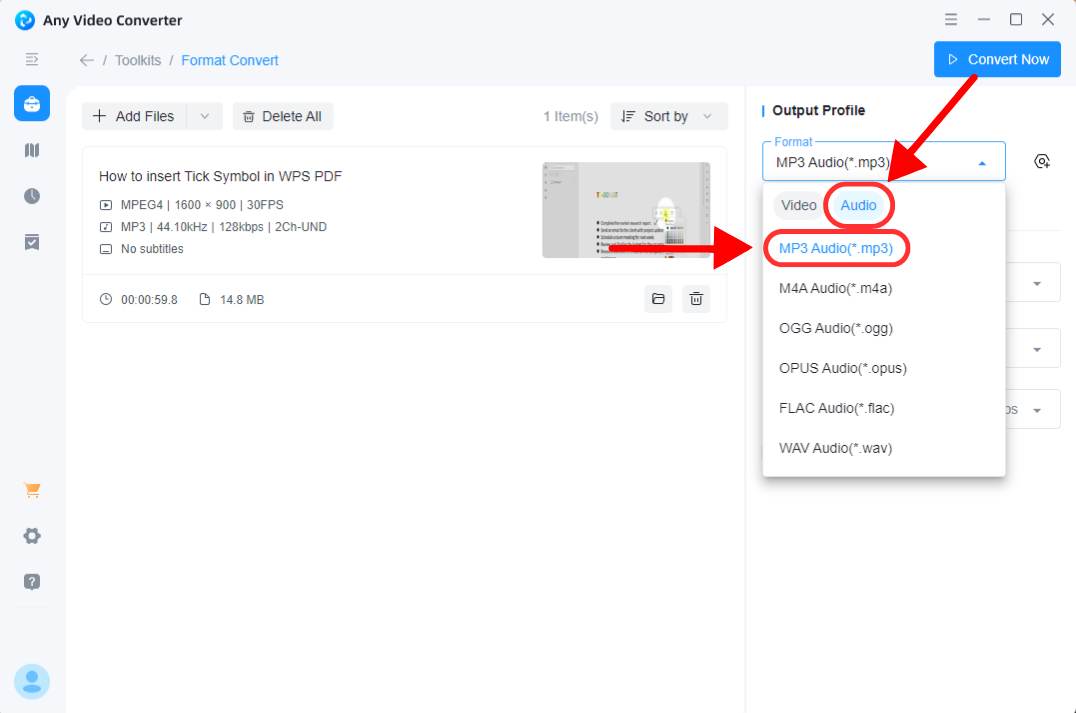Viewport: 1076px width, 713px height.
Task: Click the Delete All button
Action: (x=282, y=116)
